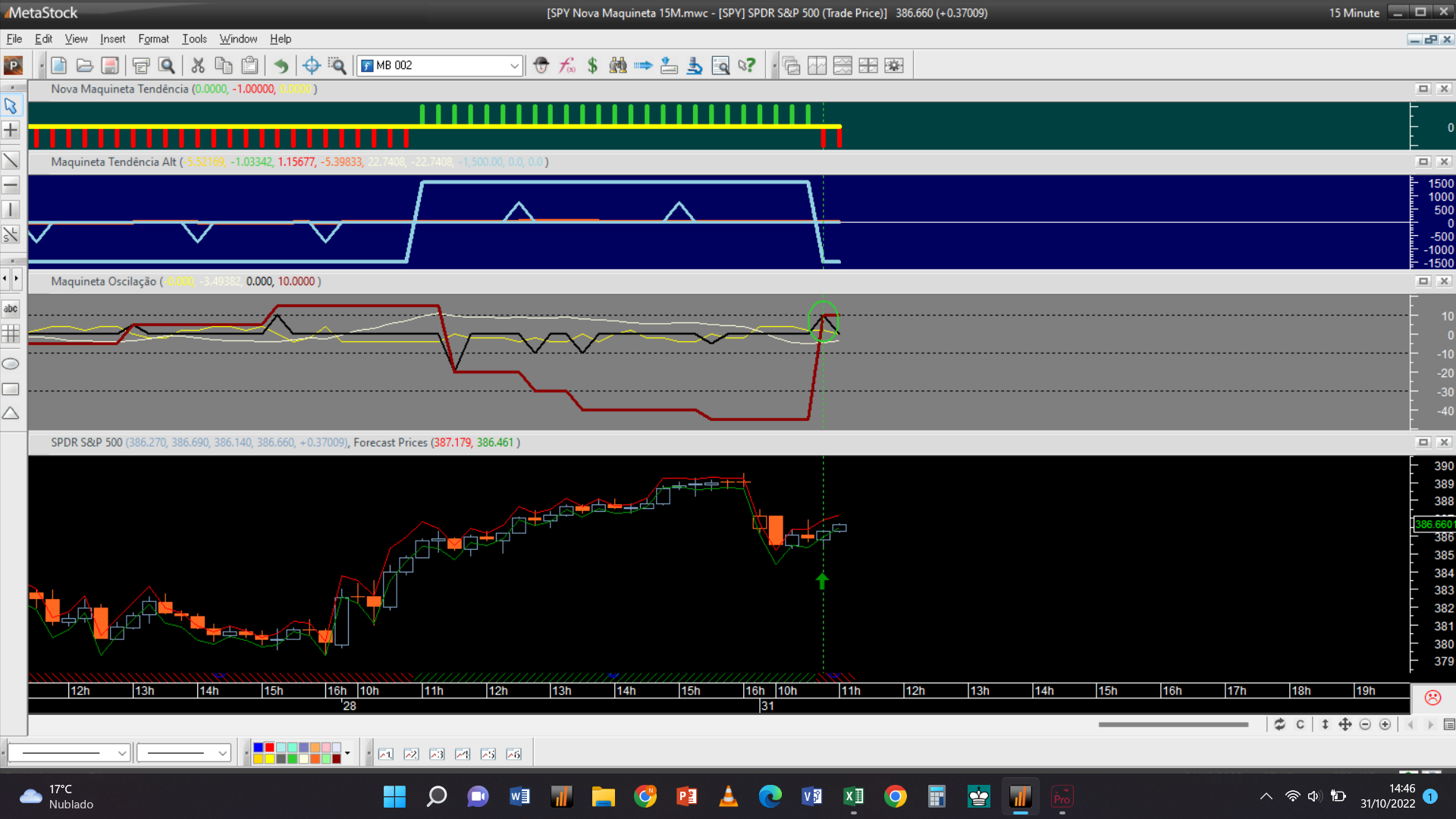Screen dimensions: 1456x819
Task: Select the trendline drawing tool
Action: [x=11, y=160]
